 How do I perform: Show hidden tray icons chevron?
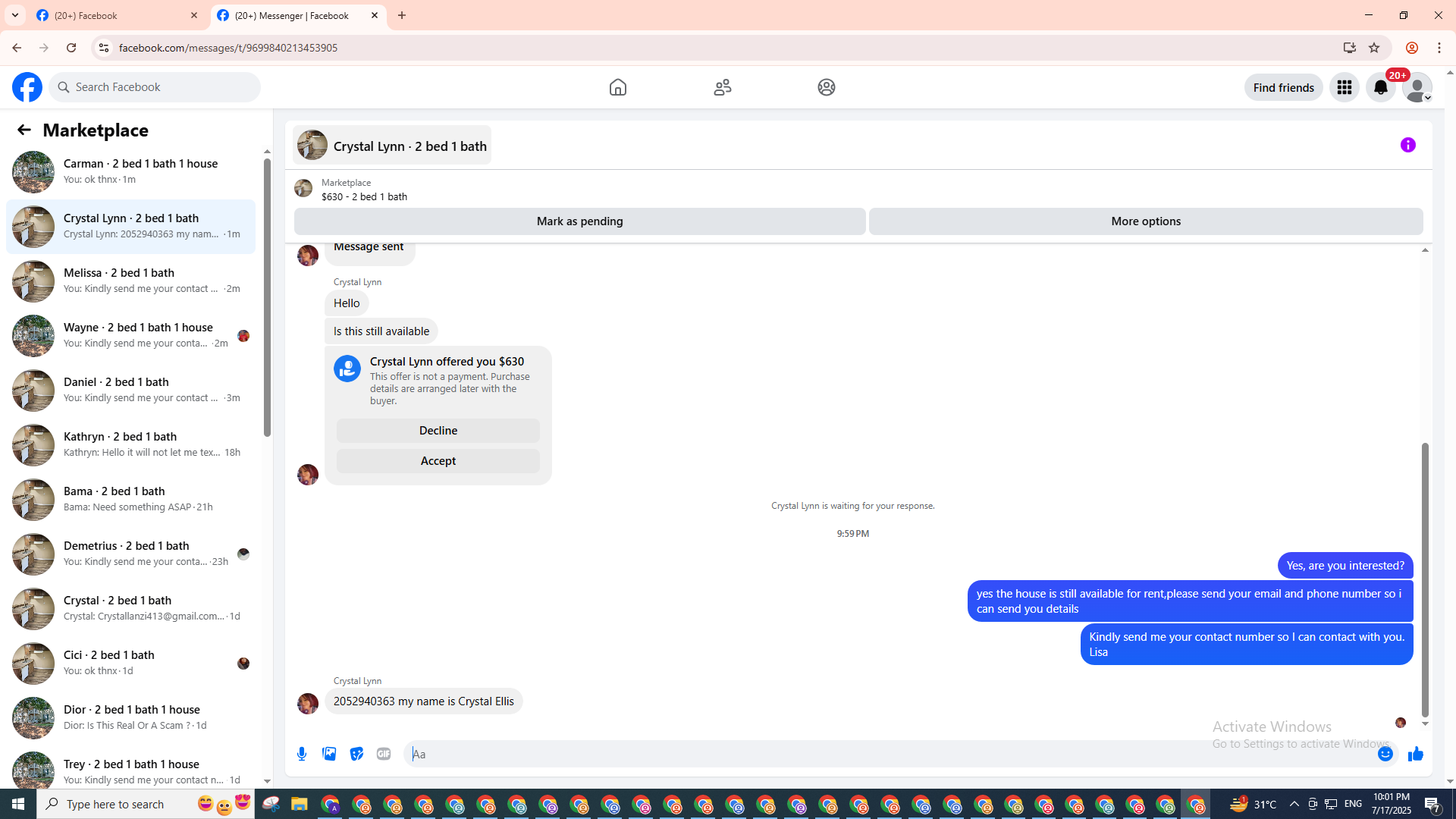pyautogui.click(x=1294, y=804)
